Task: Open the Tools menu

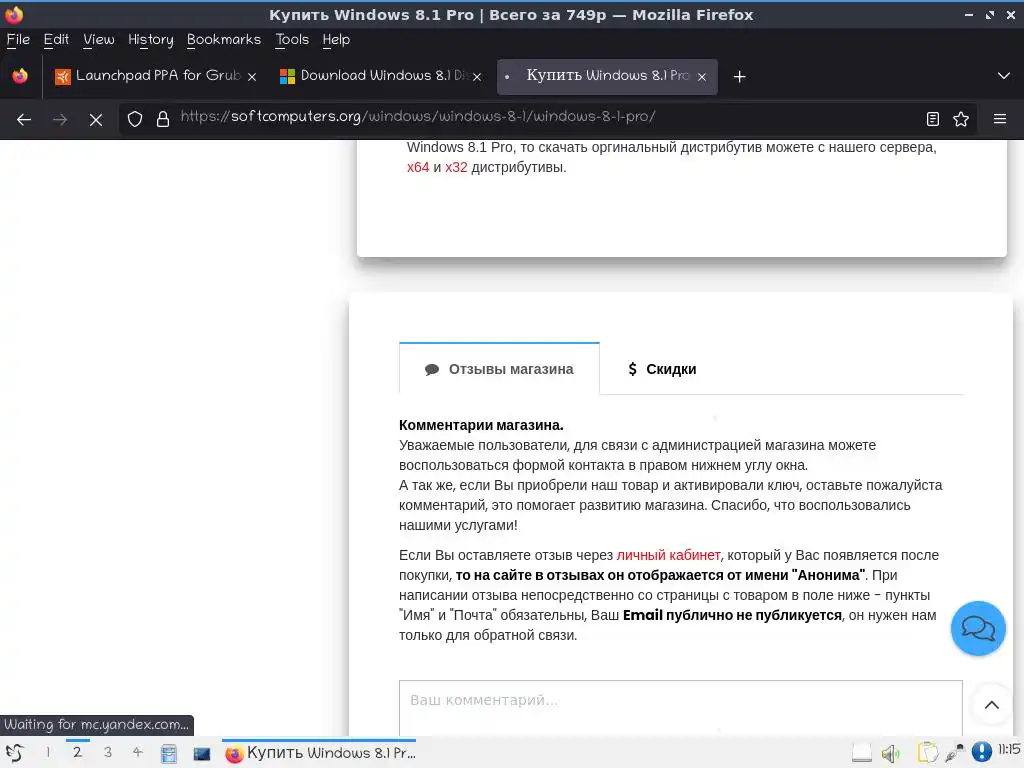Action: pos(292,40)
